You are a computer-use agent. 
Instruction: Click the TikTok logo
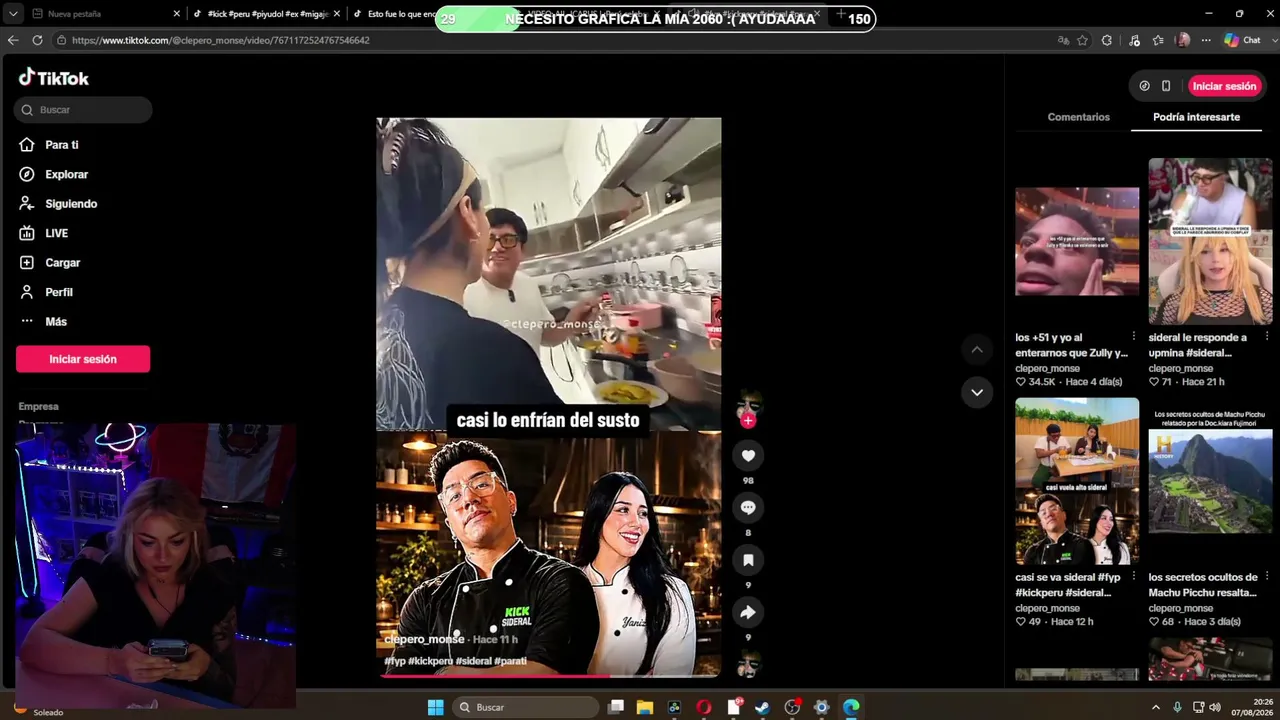[x=54, y=78]
